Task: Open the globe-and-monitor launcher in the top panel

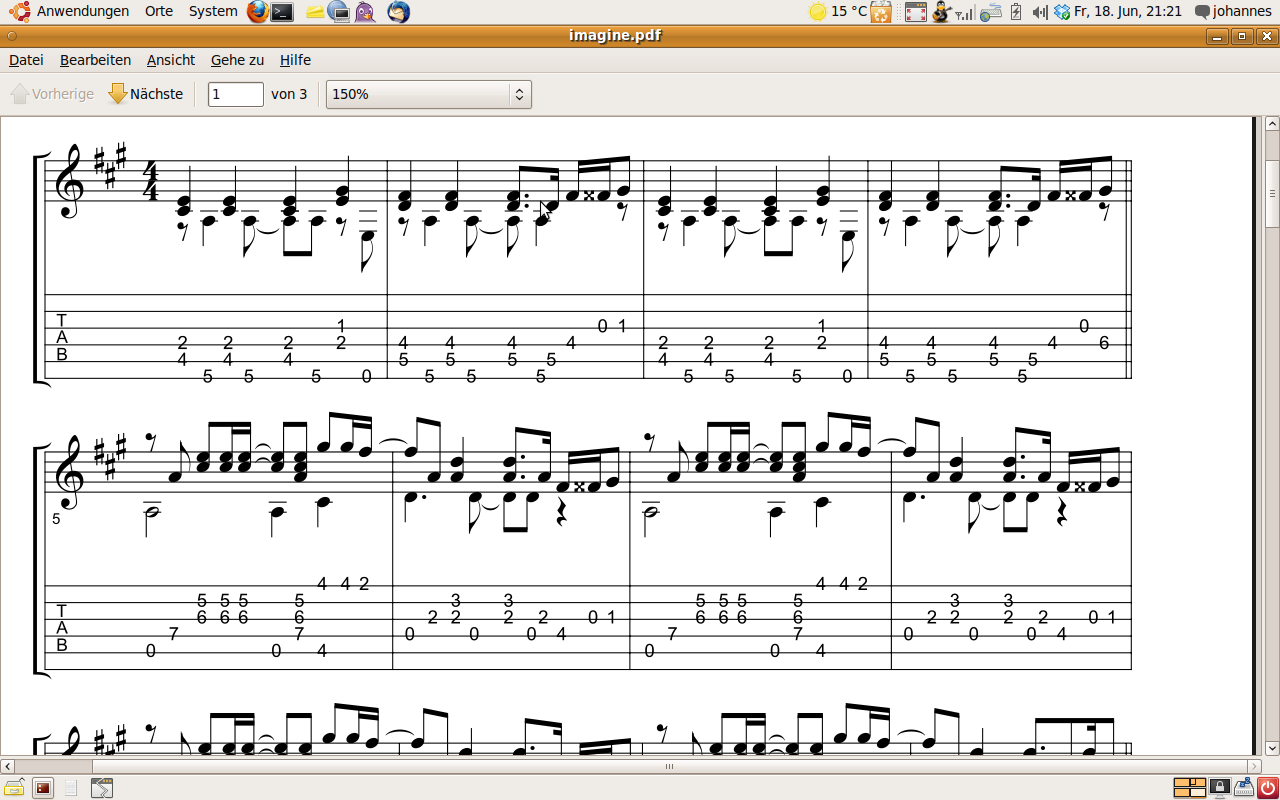Action: [x=339, y=12]
